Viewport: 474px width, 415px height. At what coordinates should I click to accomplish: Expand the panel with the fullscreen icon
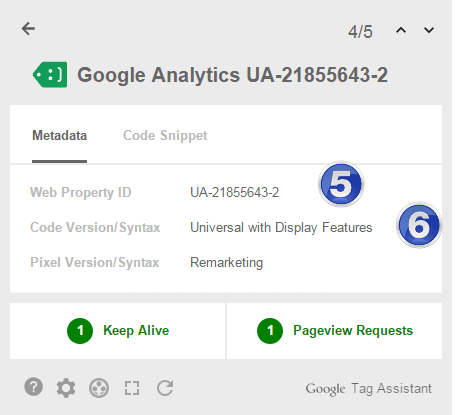(132, 388)
